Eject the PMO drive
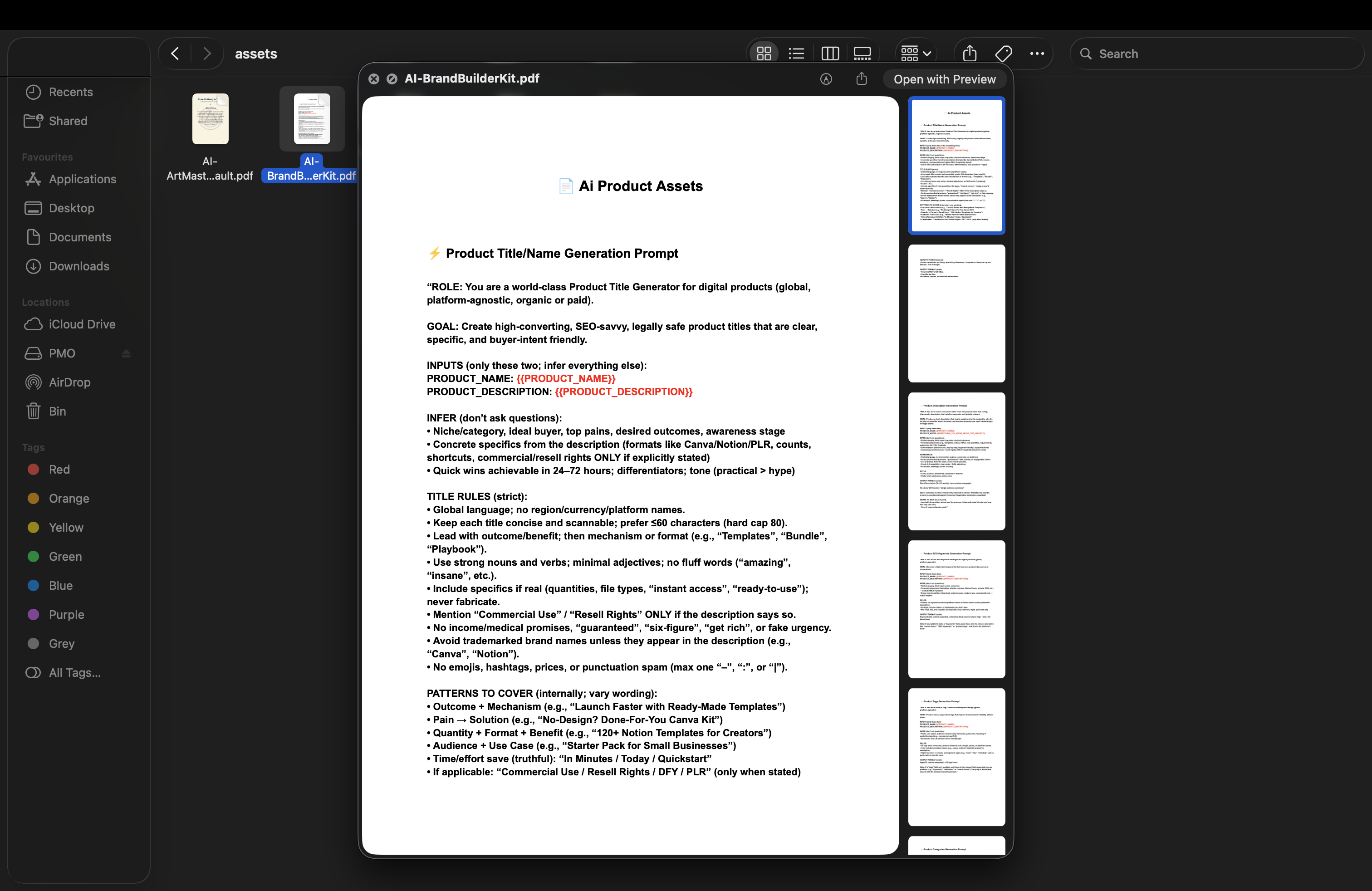The width and height of the screenshot is (1372, 891). point(126,353)
